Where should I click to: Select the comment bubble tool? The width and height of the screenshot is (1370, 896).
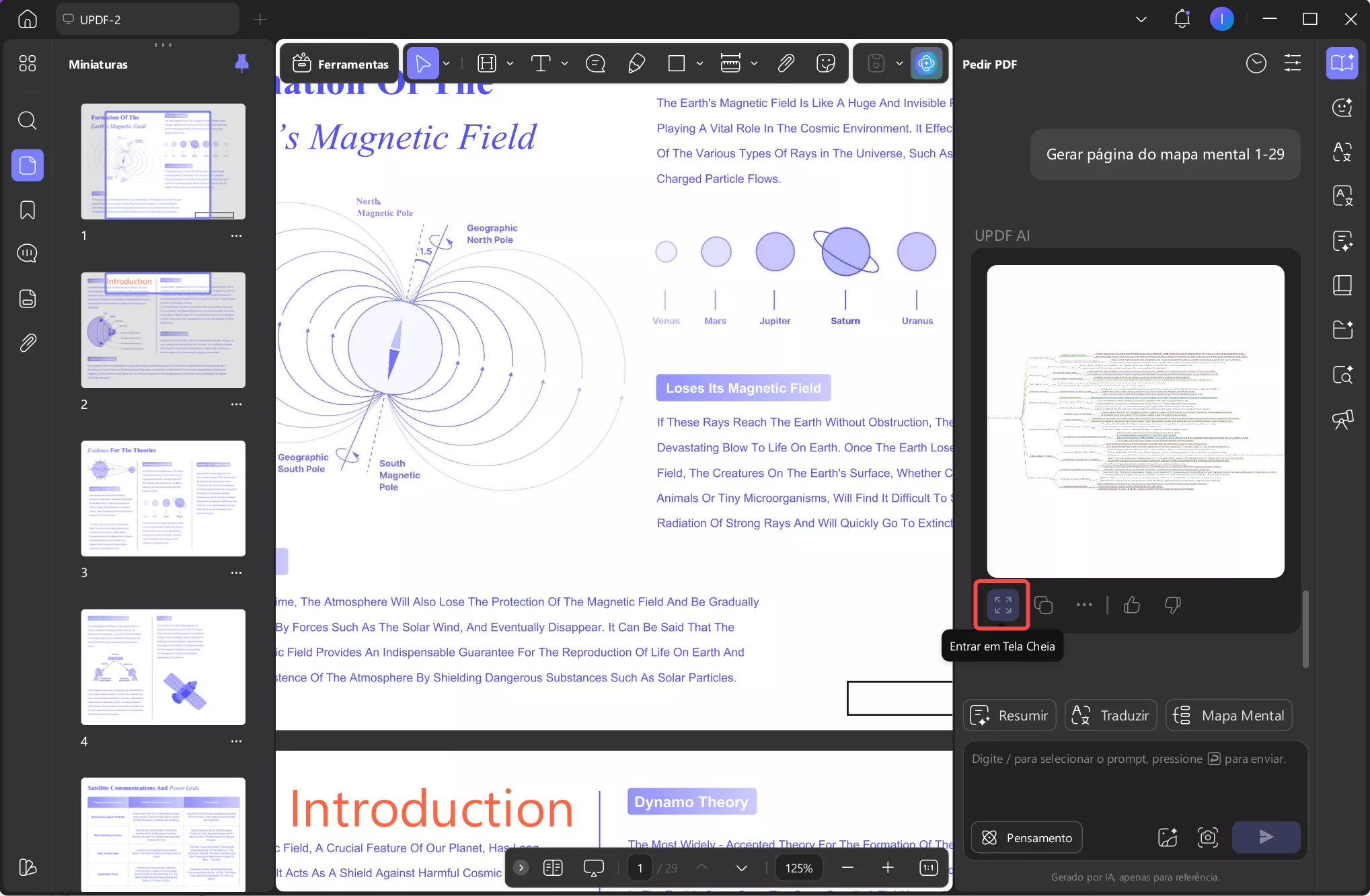point(595,64)
